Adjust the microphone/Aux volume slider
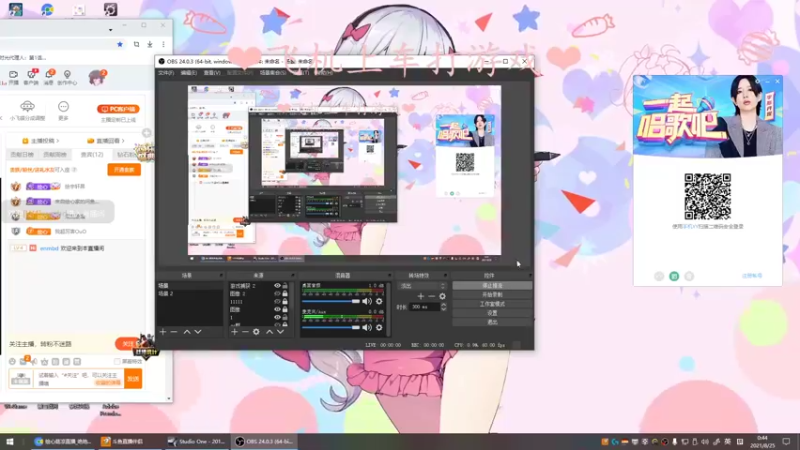Image resolution: width=800 pixels, height=450 pixels. [x=331, y=328]
